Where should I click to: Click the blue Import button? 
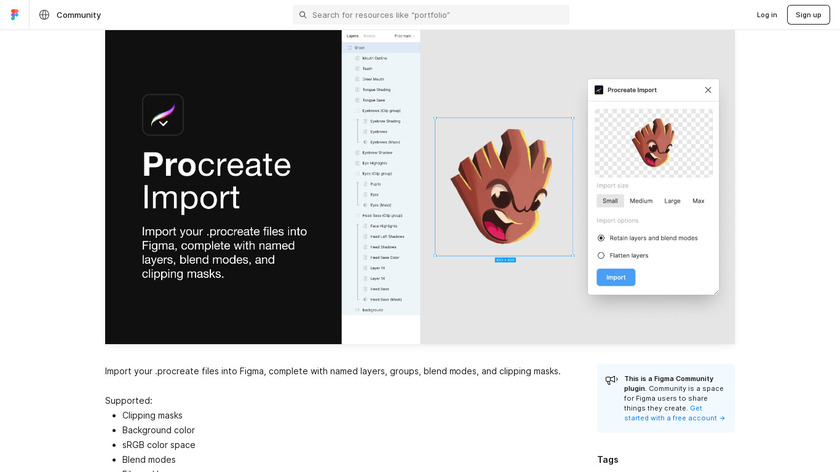click(x=616, y=278)
